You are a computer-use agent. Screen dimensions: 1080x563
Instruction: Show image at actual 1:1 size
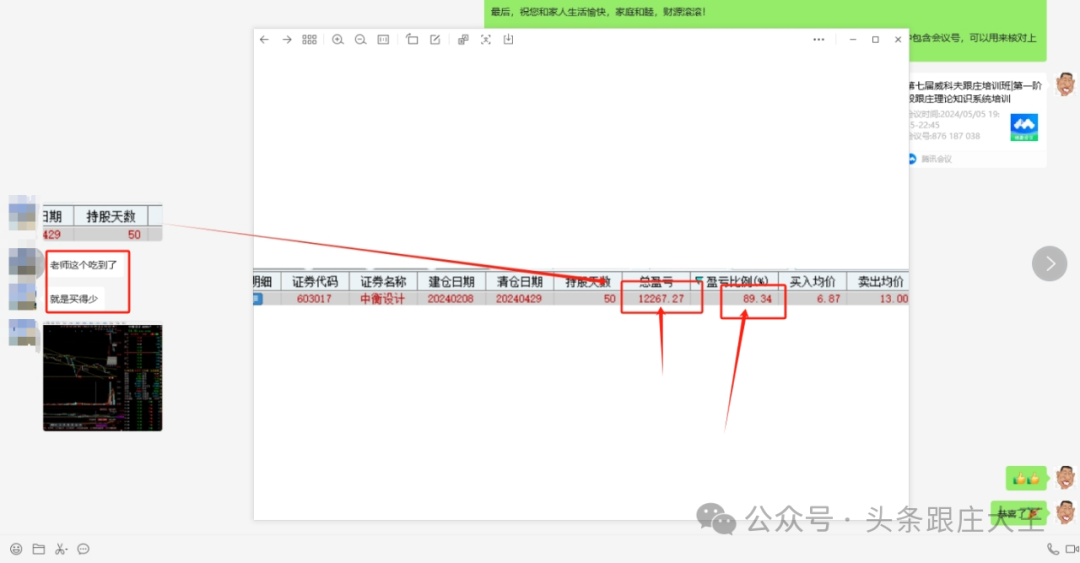pos(383,40)
